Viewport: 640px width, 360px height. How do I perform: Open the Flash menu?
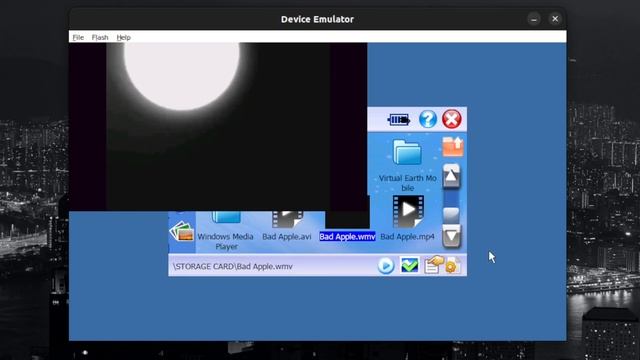pos(100,38)
